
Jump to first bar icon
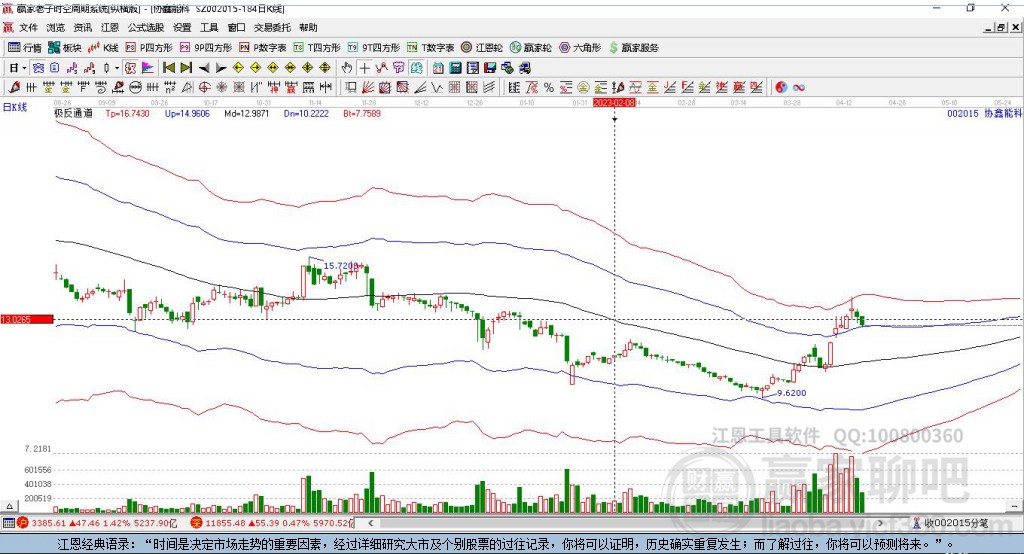(x=168, y=68)
